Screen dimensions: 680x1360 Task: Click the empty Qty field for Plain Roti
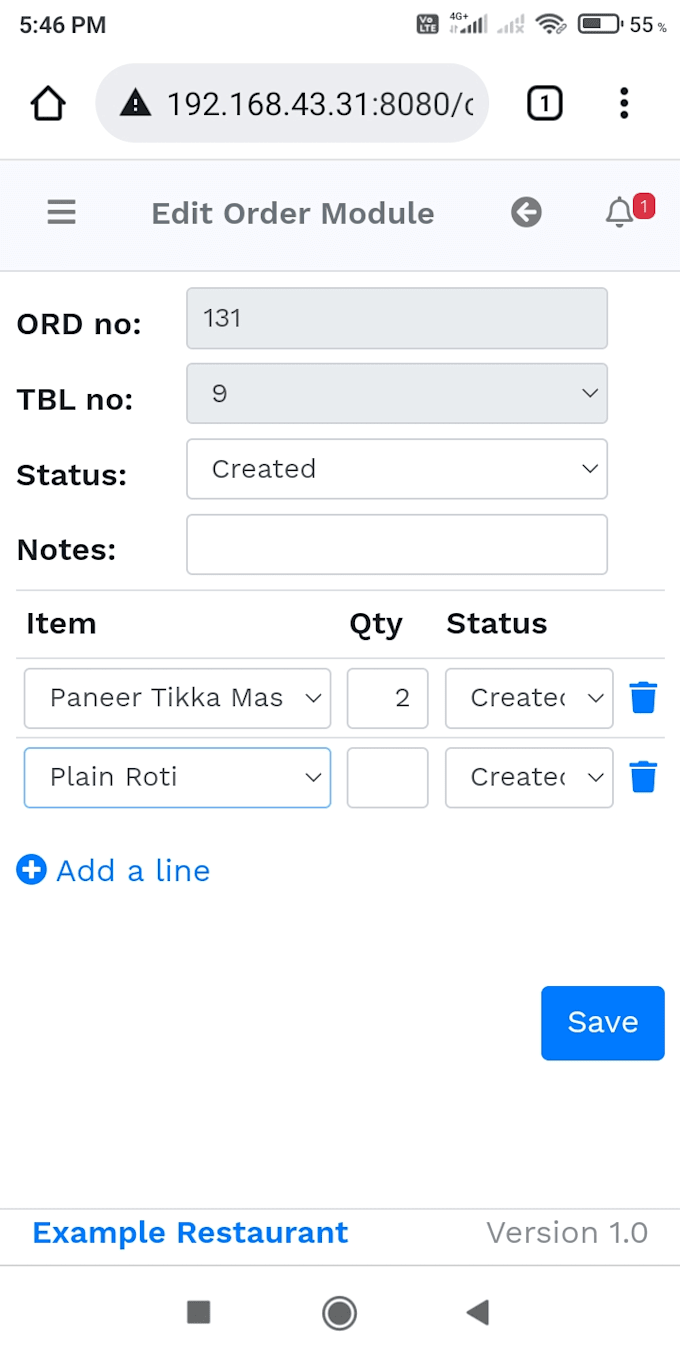click(x=388, y=777)
